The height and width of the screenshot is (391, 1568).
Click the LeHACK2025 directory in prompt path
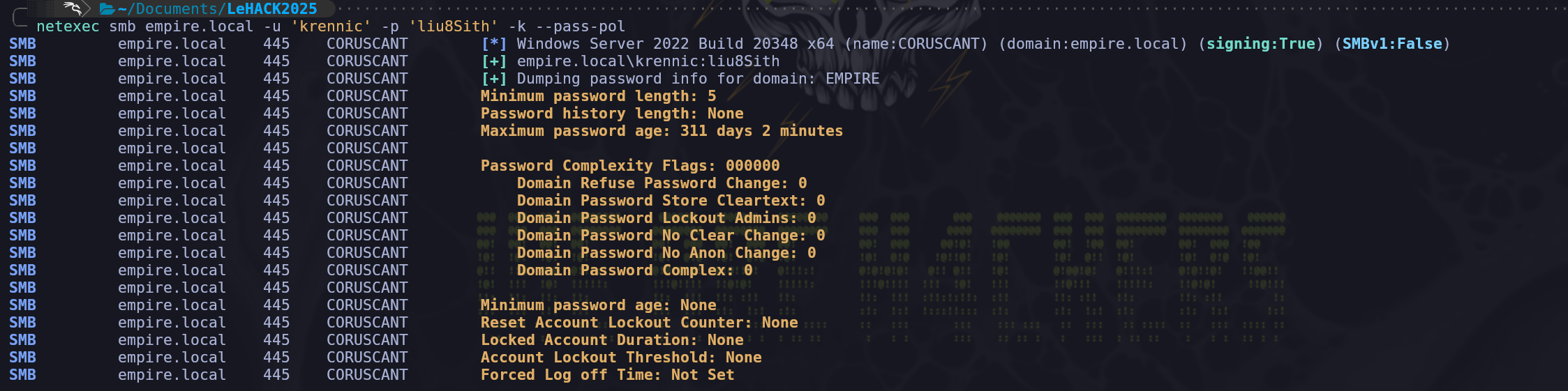(x=271, y=9)
